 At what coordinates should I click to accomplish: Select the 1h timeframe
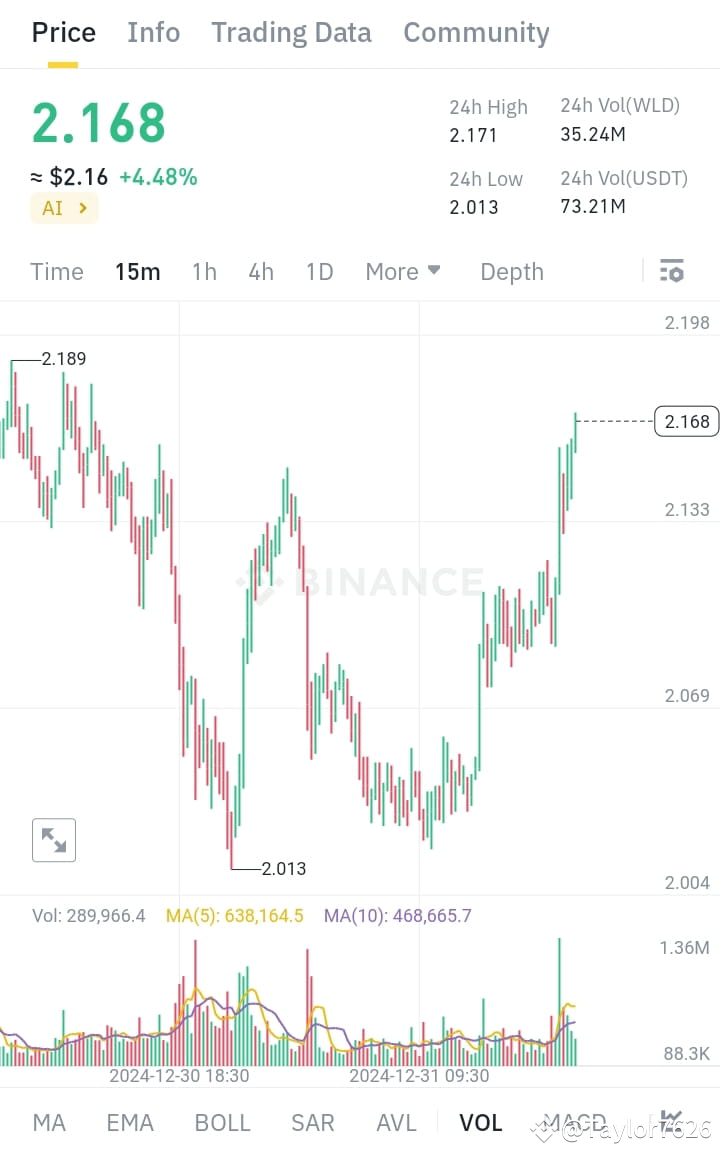(x=203, y=271)
